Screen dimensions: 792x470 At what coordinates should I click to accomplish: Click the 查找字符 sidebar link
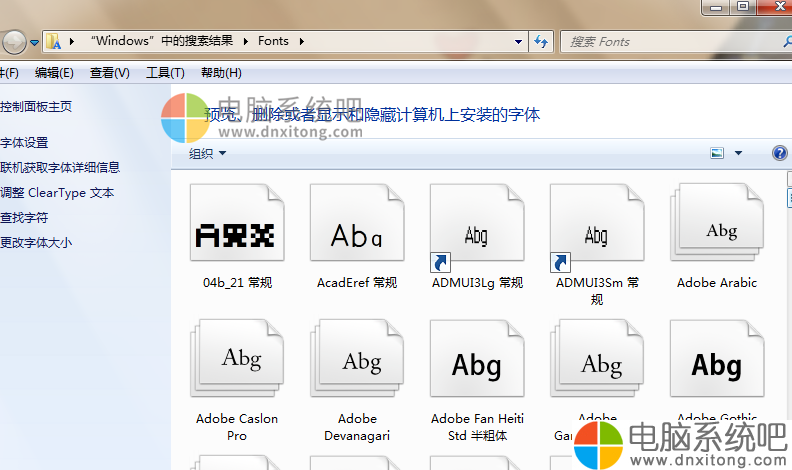click(24, 218)
